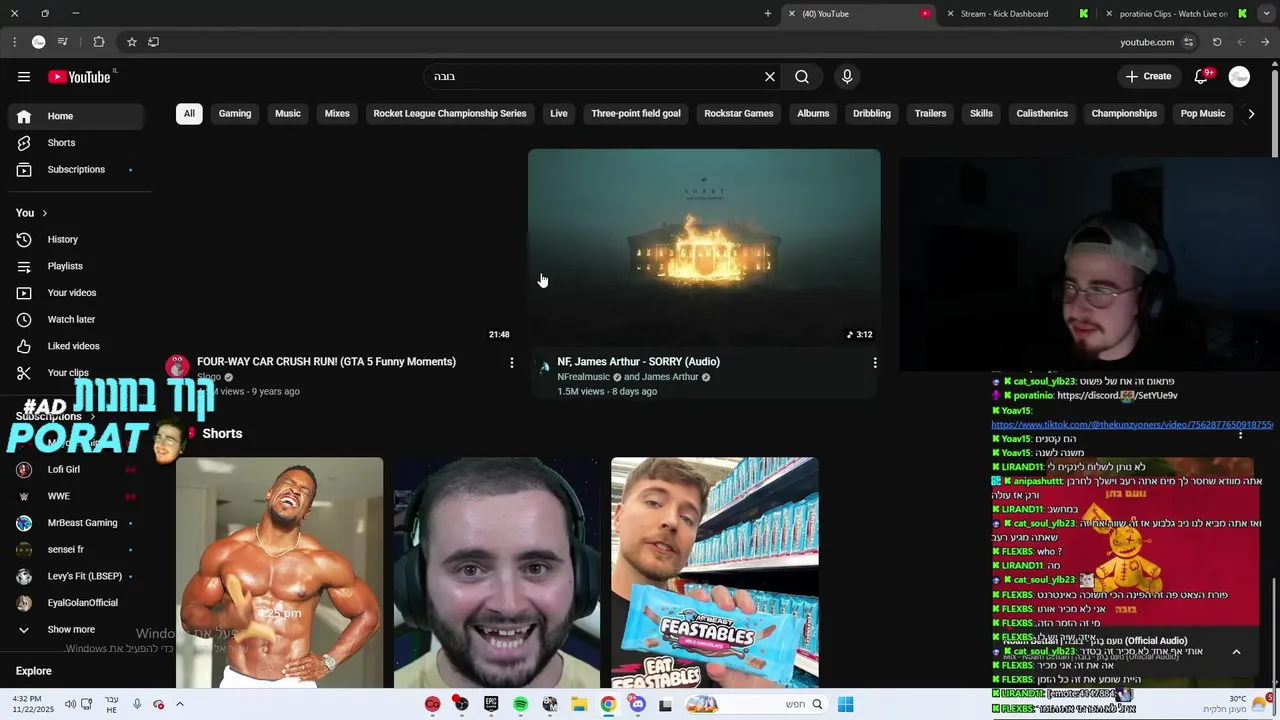Select the Rocket League Championship Series chip
The image size is (1280, 720).
450,114
